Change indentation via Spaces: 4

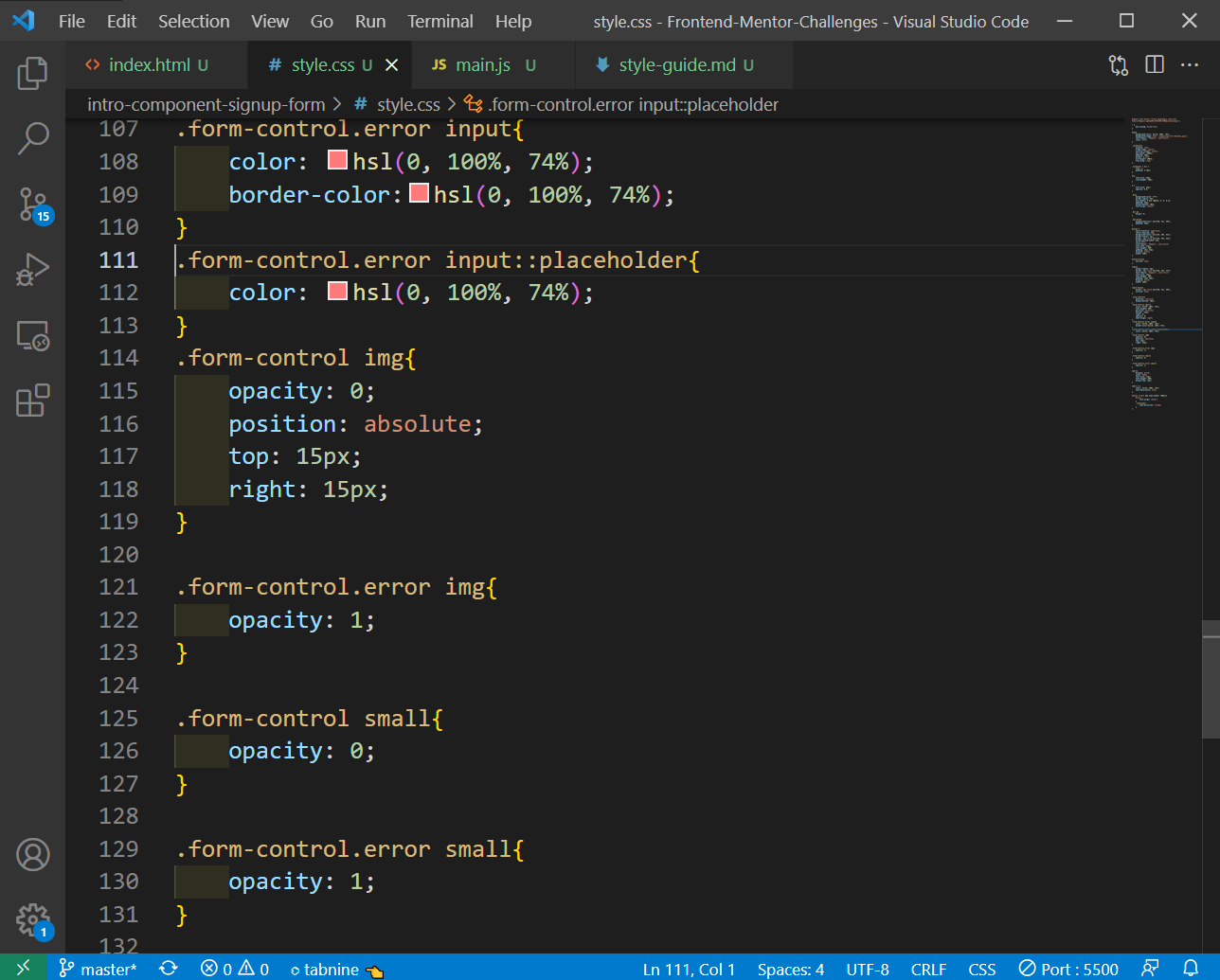click(791, 969)
